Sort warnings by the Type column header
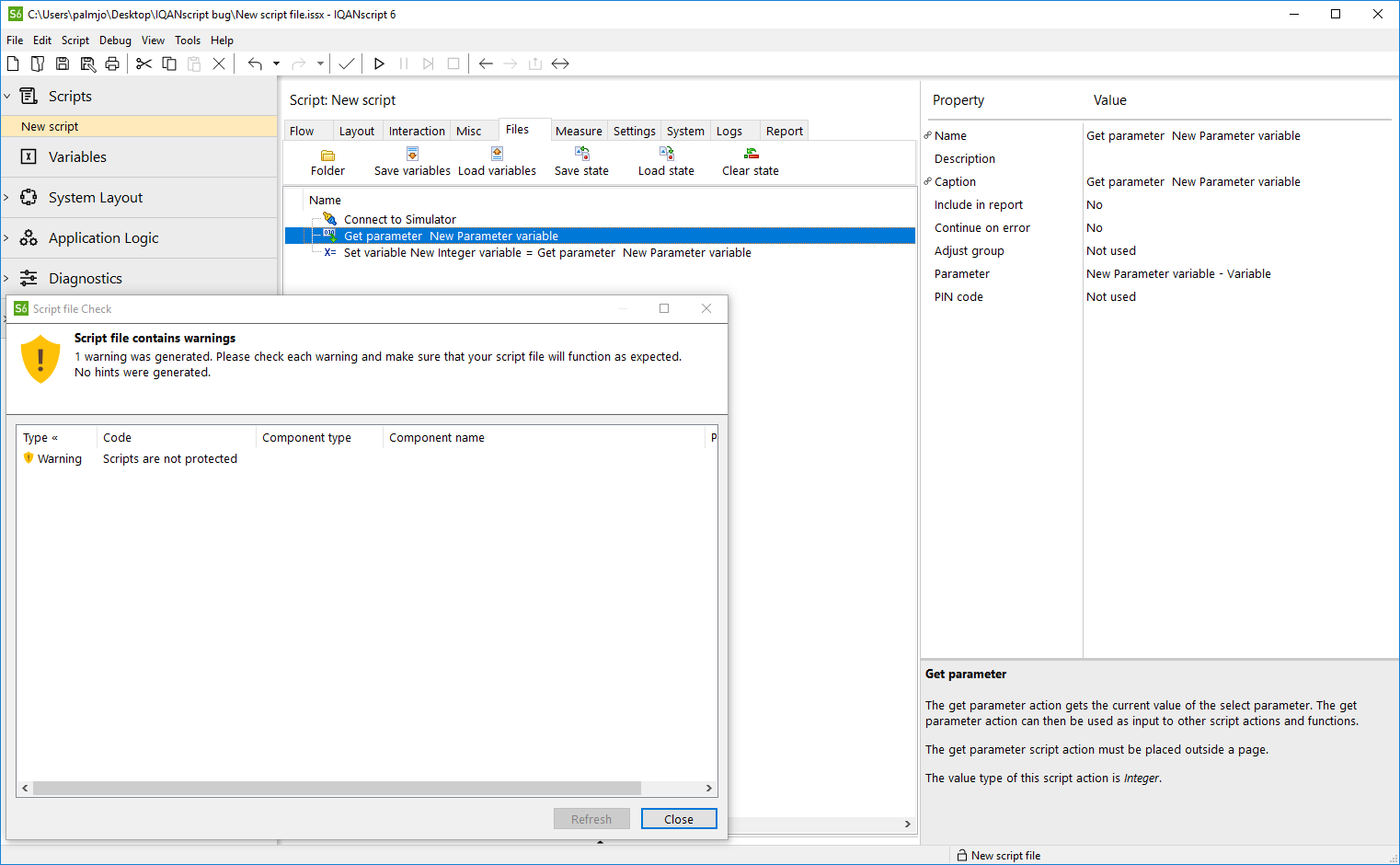The image size is (1400, 865). click(56, 438)
